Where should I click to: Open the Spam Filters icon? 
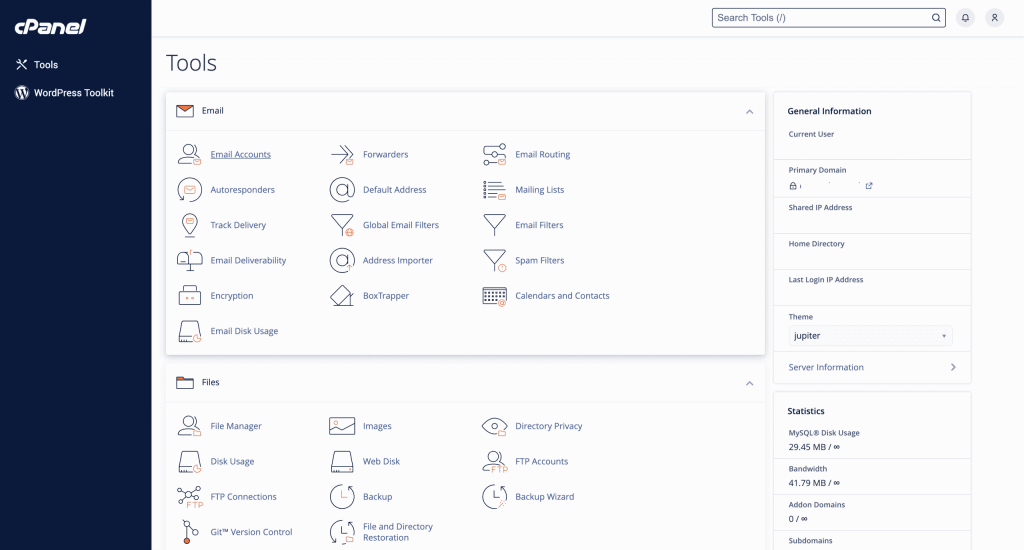[494, 260]
